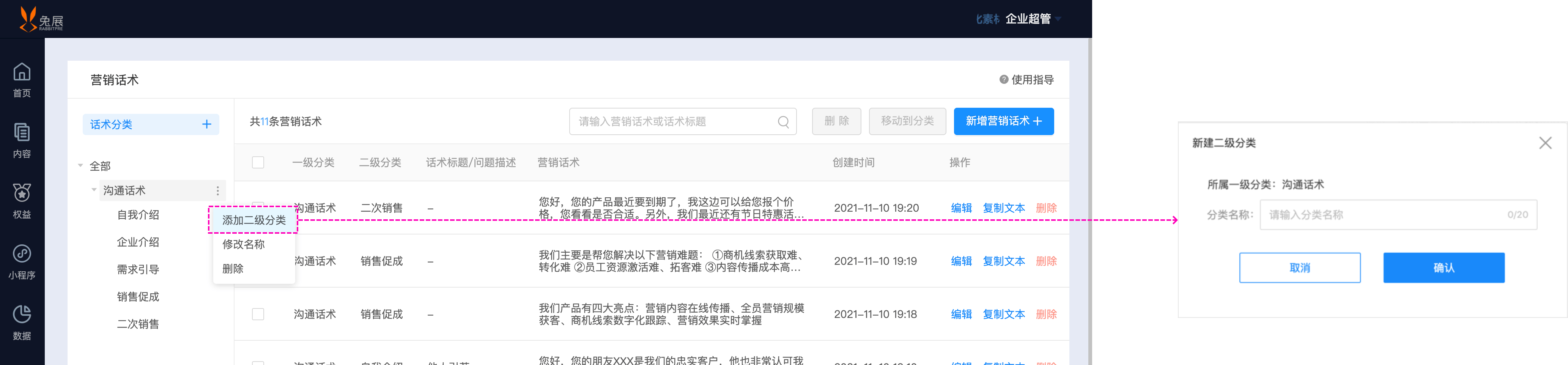Select the 沟通话术 category in tree
This screenshot has width=1568, height=365.
tap(124, 190)
